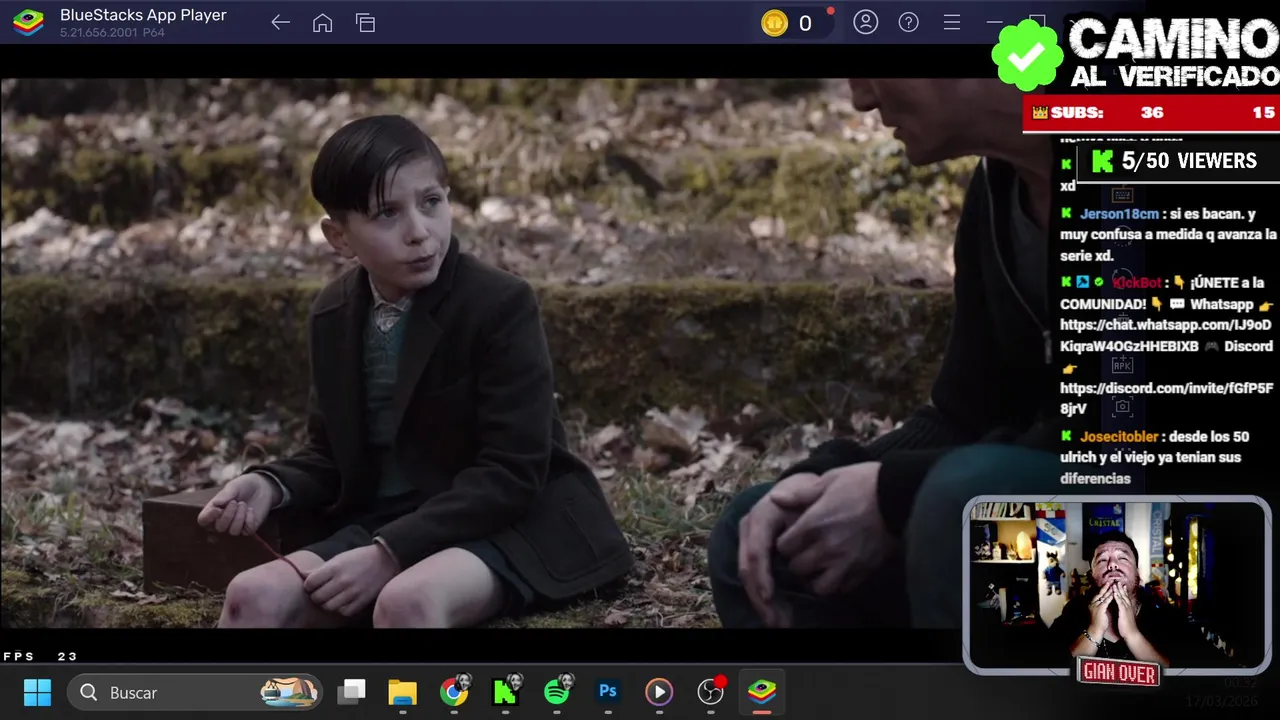
Task: Open File Explorer from taskbar
Action: (x=402, y=692)
